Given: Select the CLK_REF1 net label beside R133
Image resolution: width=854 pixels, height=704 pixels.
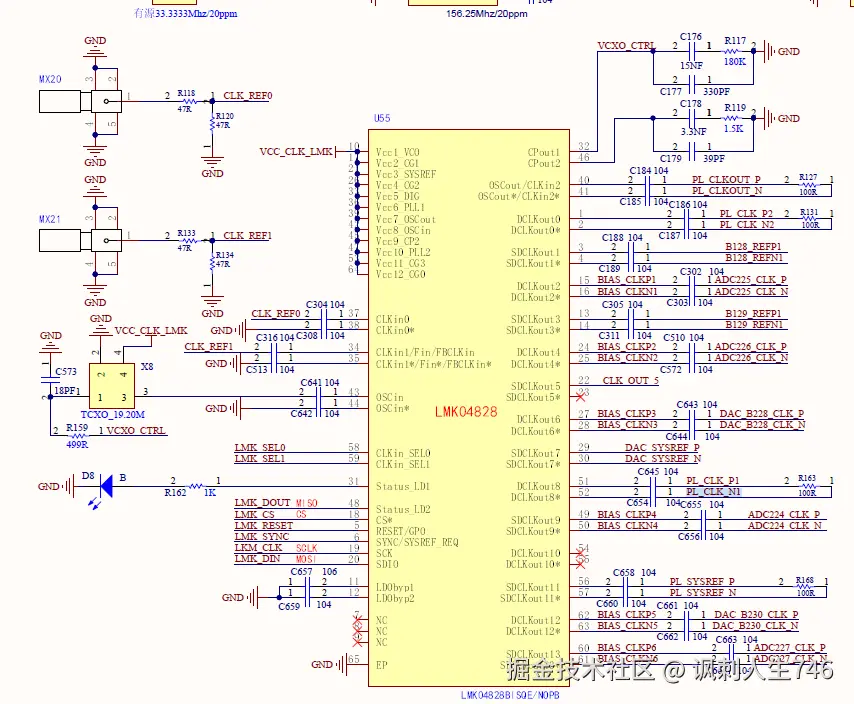Looking at the screenshot, I should pyautogui.click(x=247, y=235).
